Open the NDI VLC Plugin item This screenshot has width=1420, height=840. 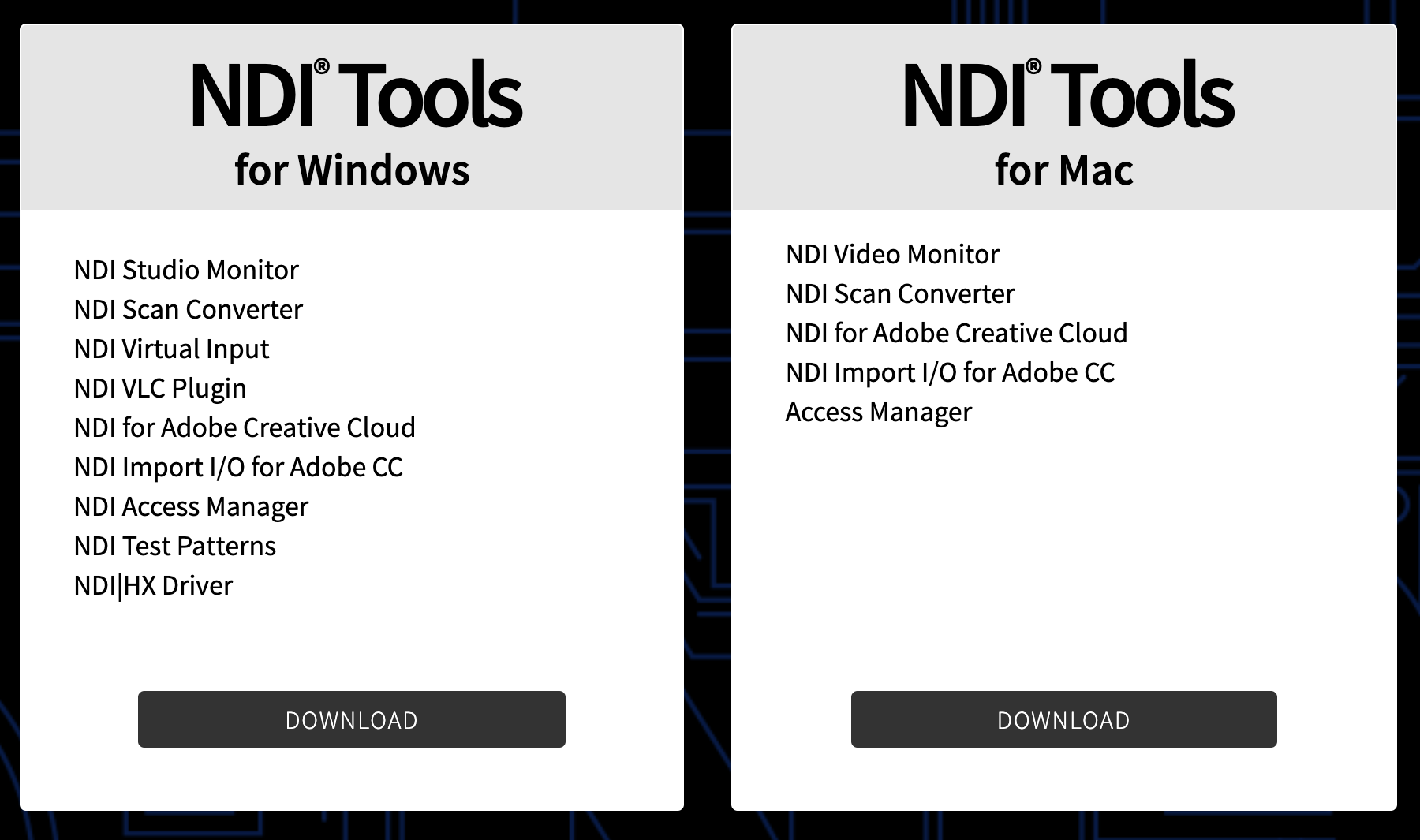(x=160, y=388)
